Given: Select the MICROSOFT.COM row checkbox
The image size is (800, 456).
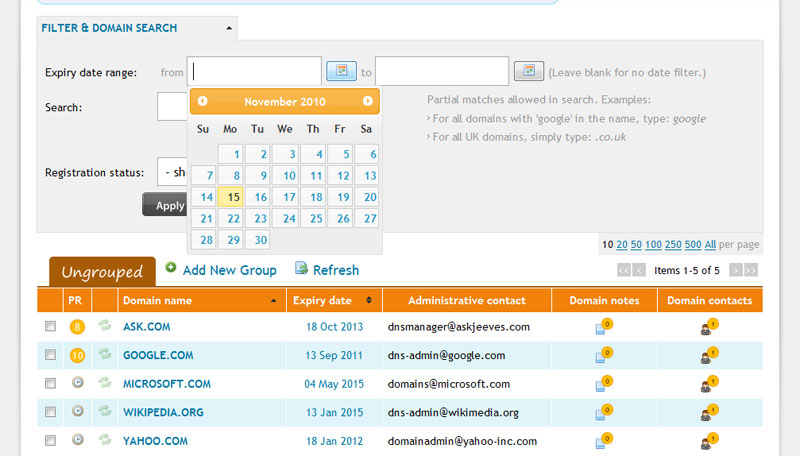Looking at the screenshot, I should coord(50,383).
